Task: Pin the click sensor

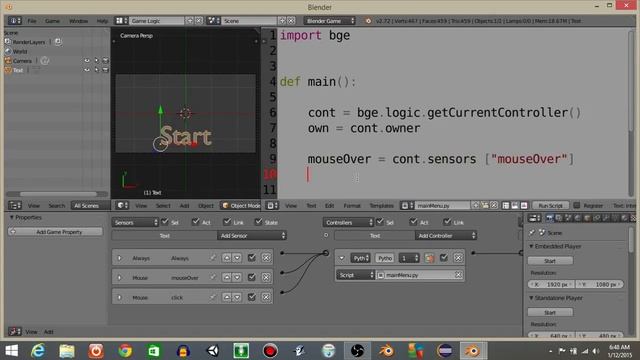Action: click(x=213, y=297)
